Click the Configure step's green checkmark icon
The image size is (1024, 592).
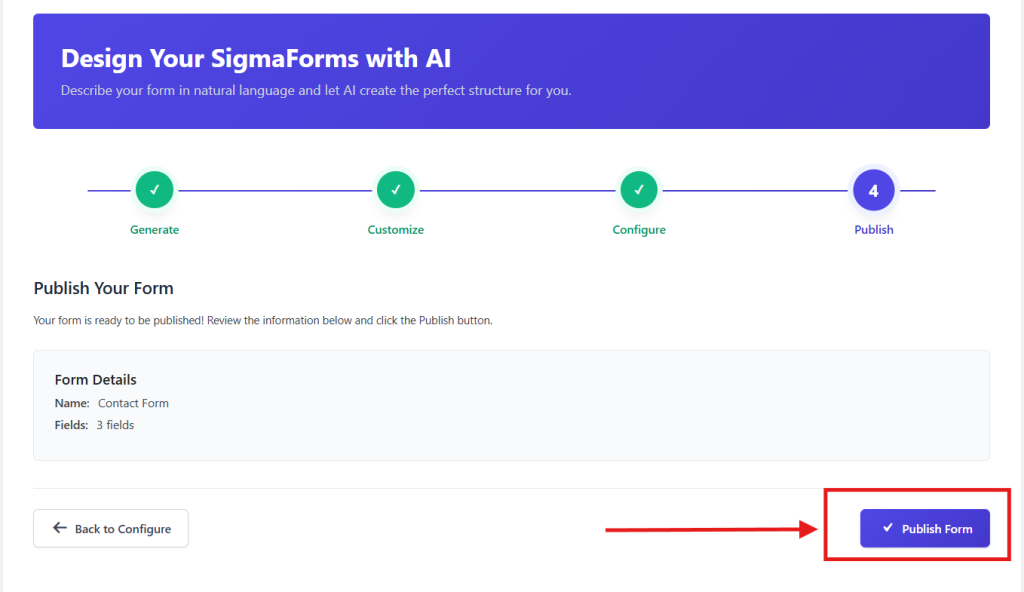point(639,189)
